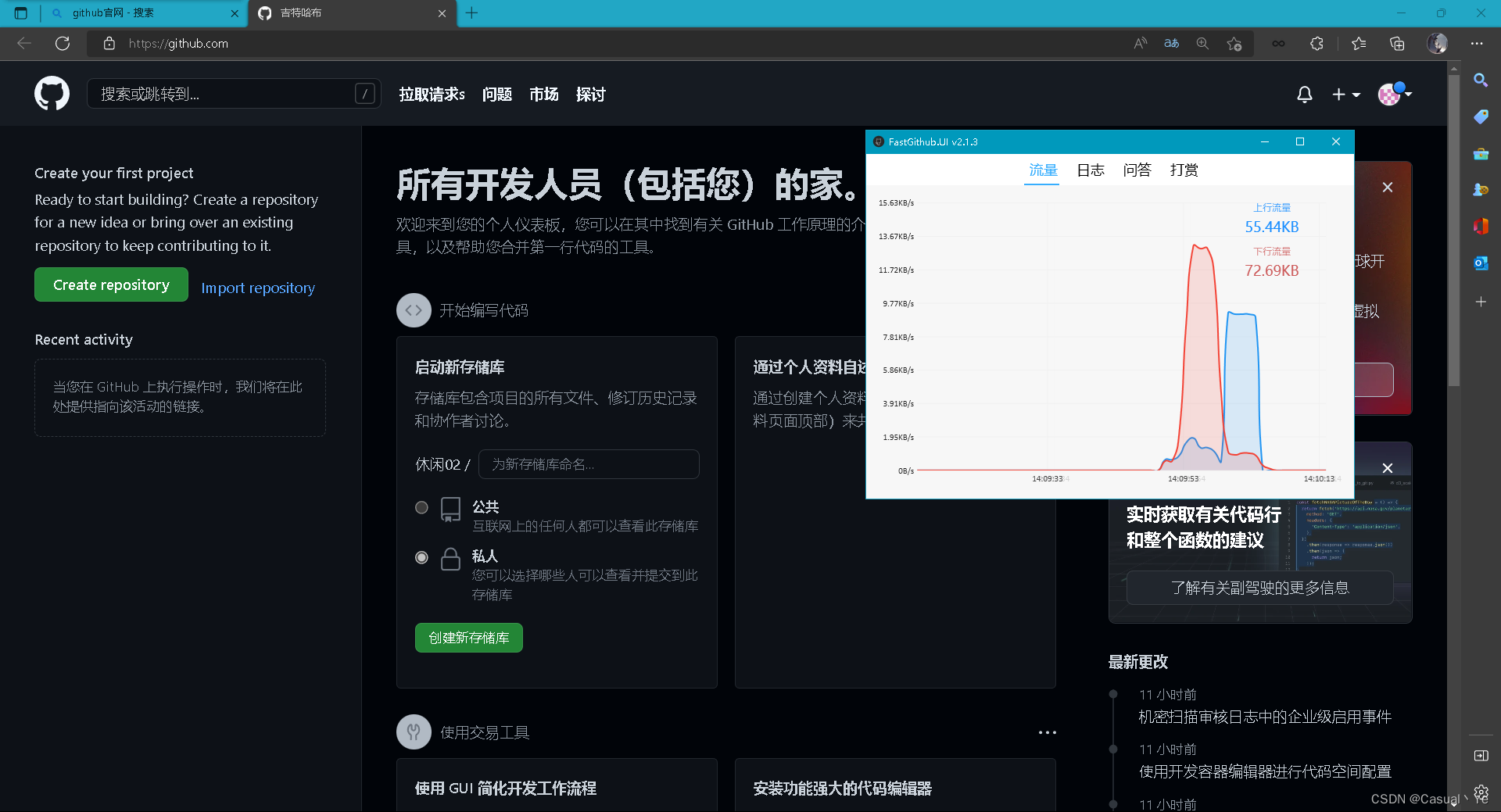Viewport: 1501px width, 812px height.
Task: Select the 公共 repository visibility radio button
Action: 421,507
